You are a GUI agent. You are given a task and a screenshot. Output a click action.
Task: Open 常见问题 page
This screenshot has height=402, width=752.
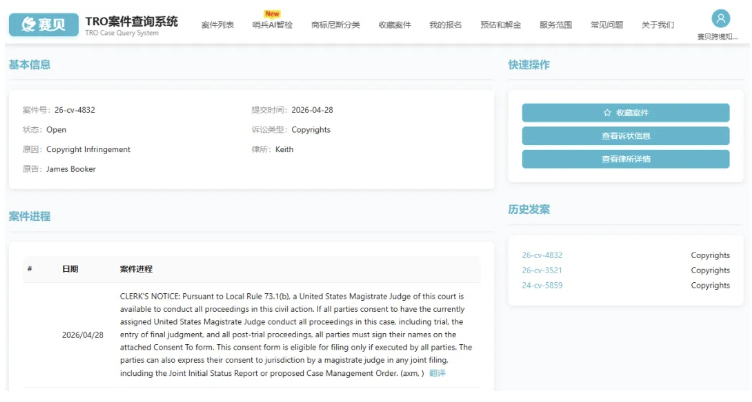[606, 25]
